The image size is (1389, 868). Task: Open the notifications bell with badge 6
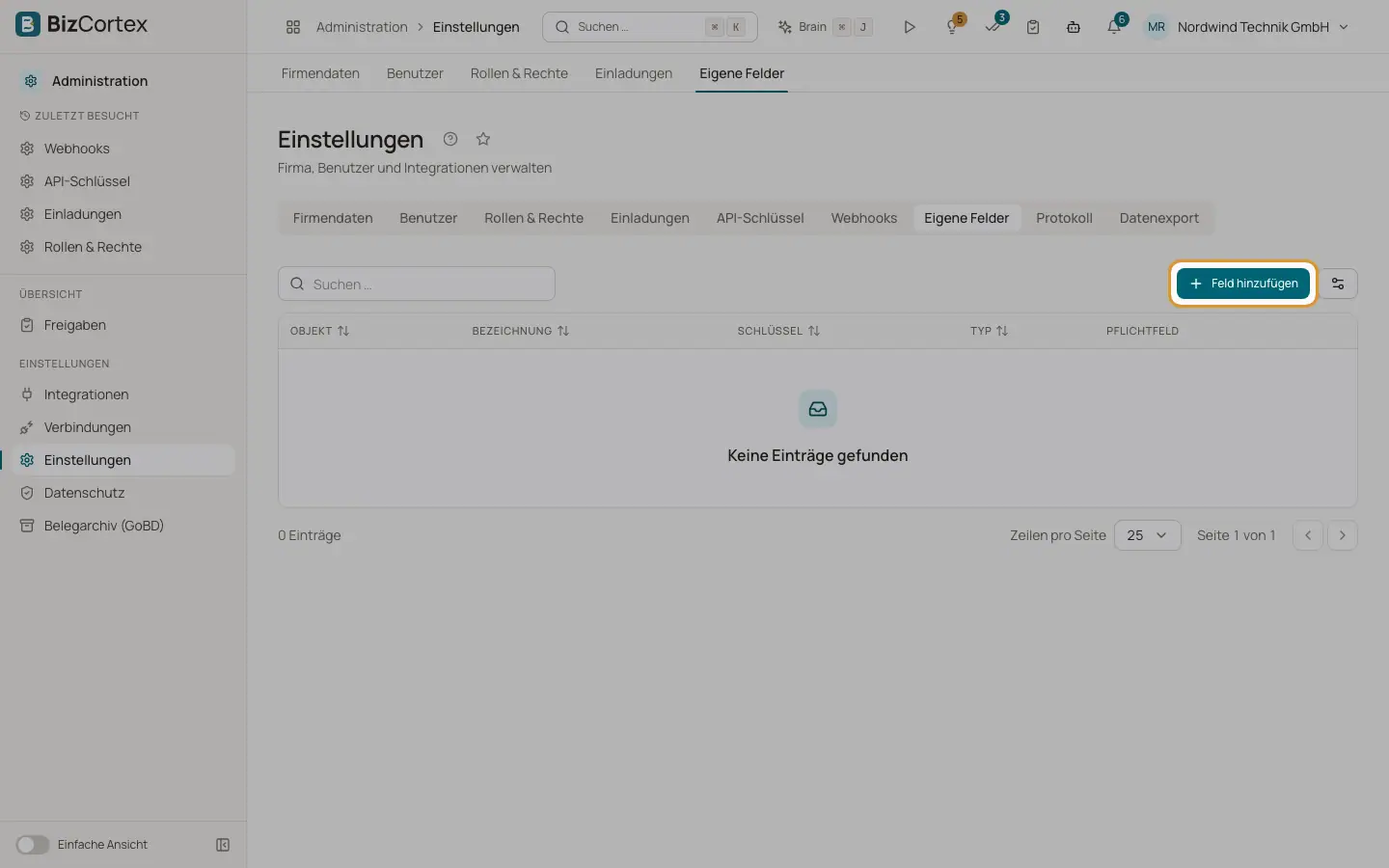coord(1114,27)
